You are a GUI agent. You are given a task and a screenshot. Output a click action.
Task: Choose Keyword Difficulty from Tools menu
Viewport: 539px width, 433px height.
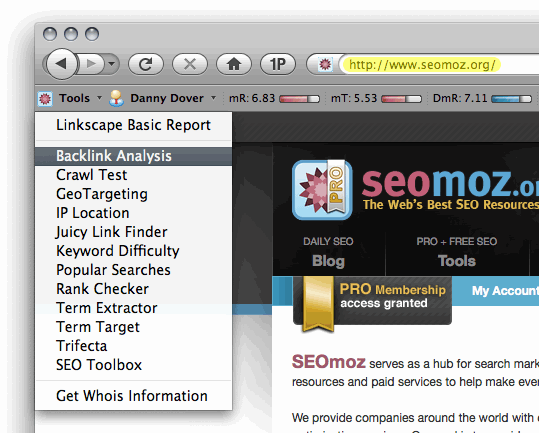[133, 251]
